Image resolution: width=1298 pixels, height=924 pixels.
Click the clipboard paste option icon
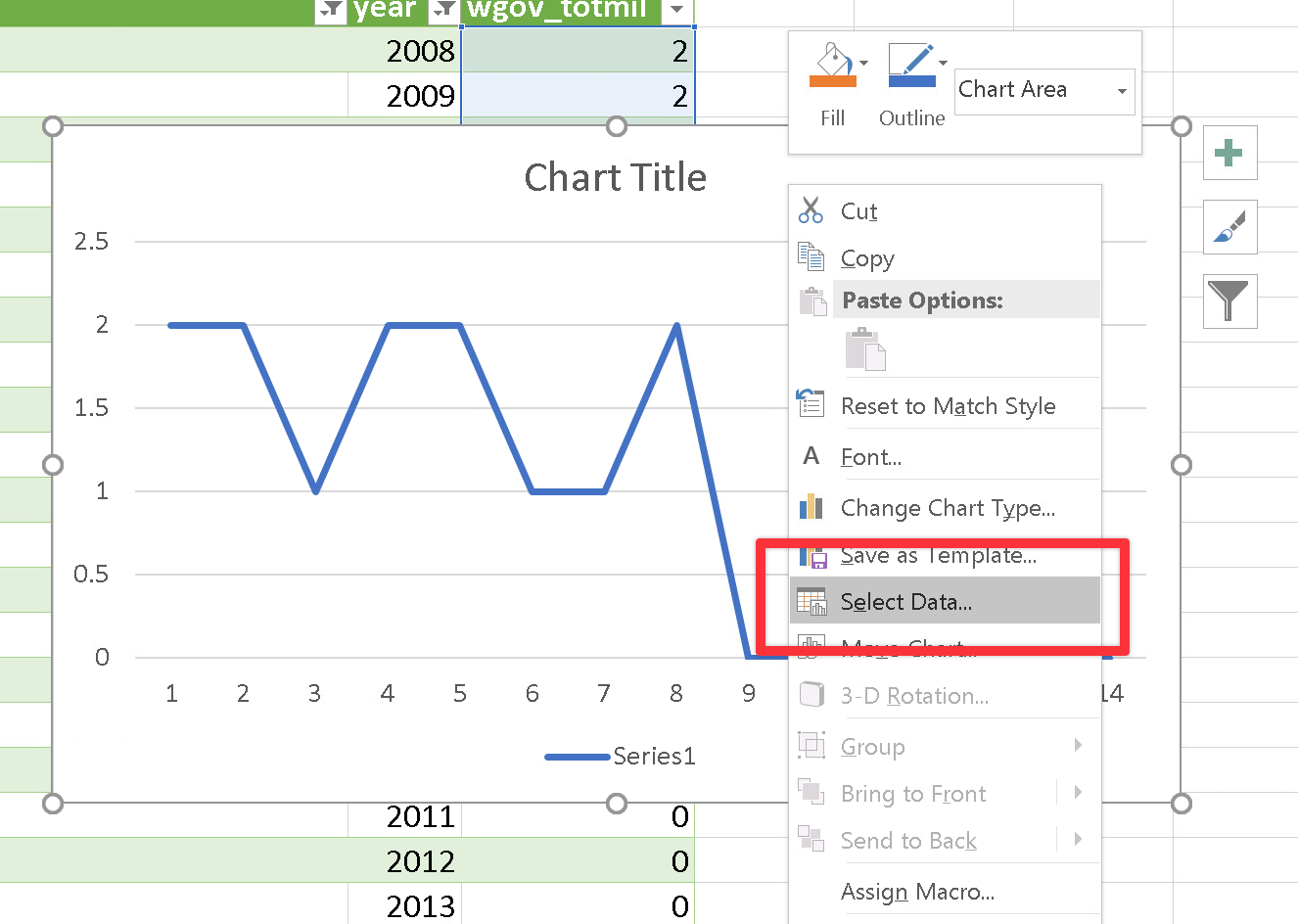coord(865,350)
